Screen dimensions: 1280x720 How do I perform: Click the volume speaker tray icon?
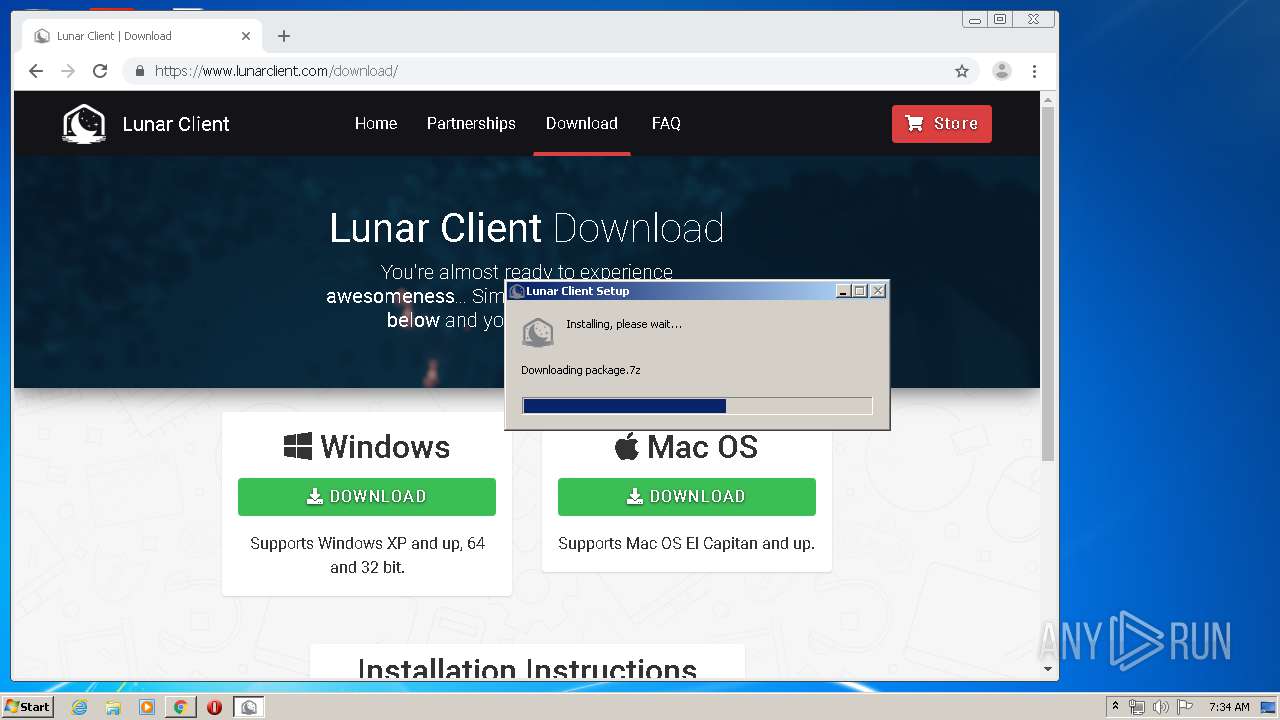coord(1160,707)
